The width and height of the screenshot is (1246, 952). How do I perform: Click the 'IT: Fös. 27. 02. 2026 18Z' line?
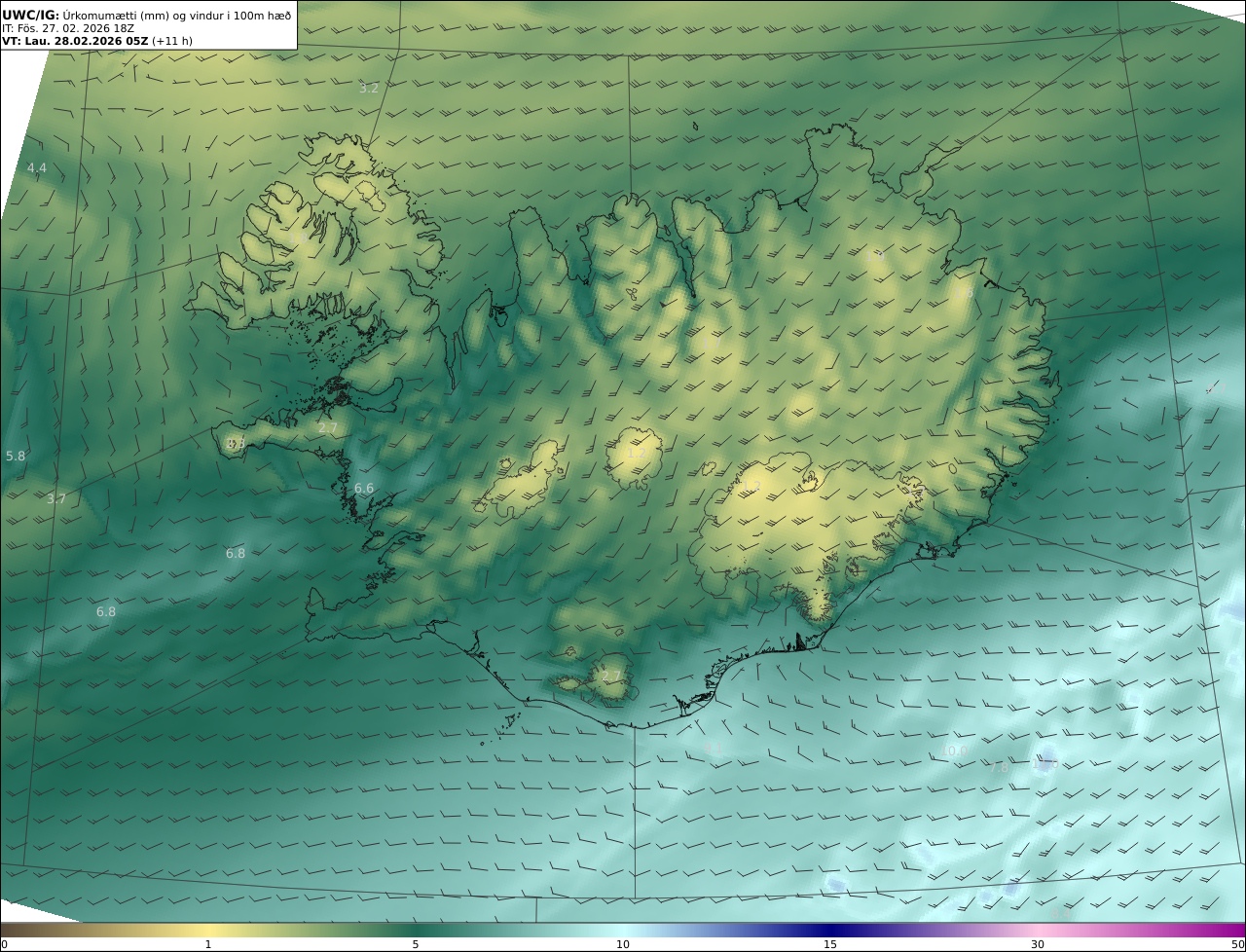(x=68, y=28)
